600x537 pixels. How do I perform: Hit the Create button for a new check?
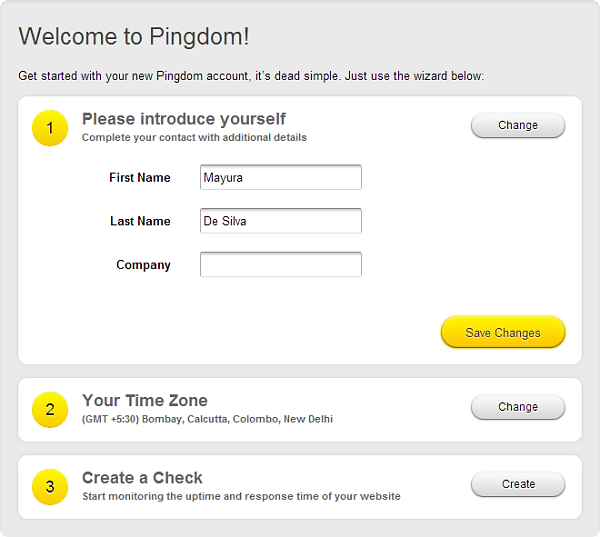[x=518, y=484]
